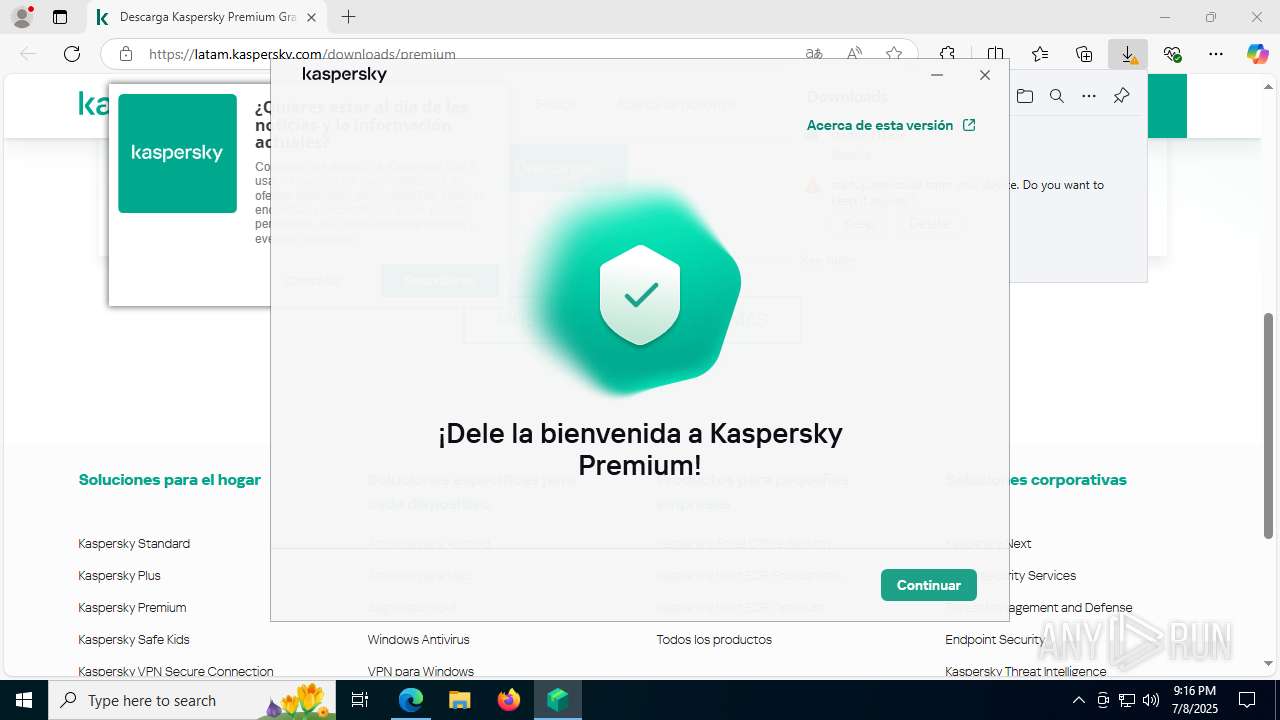Viewport: 1280px width, 720px height.
Task: Close the Kaspersky installer dialog
Action: pos(985,75)
